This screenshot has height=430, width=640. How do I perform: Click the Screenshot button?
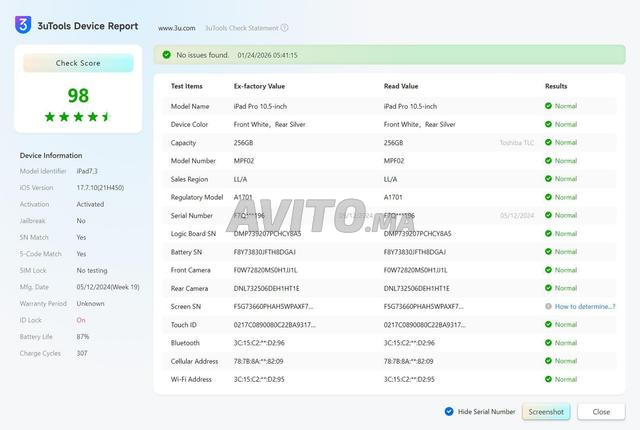point(546,412)
